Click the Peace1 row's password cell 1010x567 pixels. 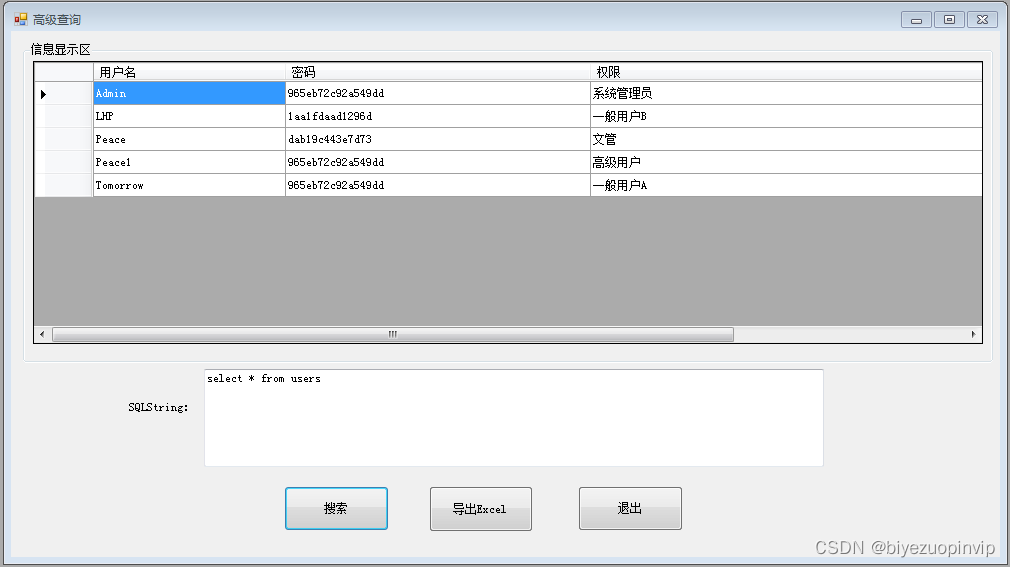(x=438, y=162)
